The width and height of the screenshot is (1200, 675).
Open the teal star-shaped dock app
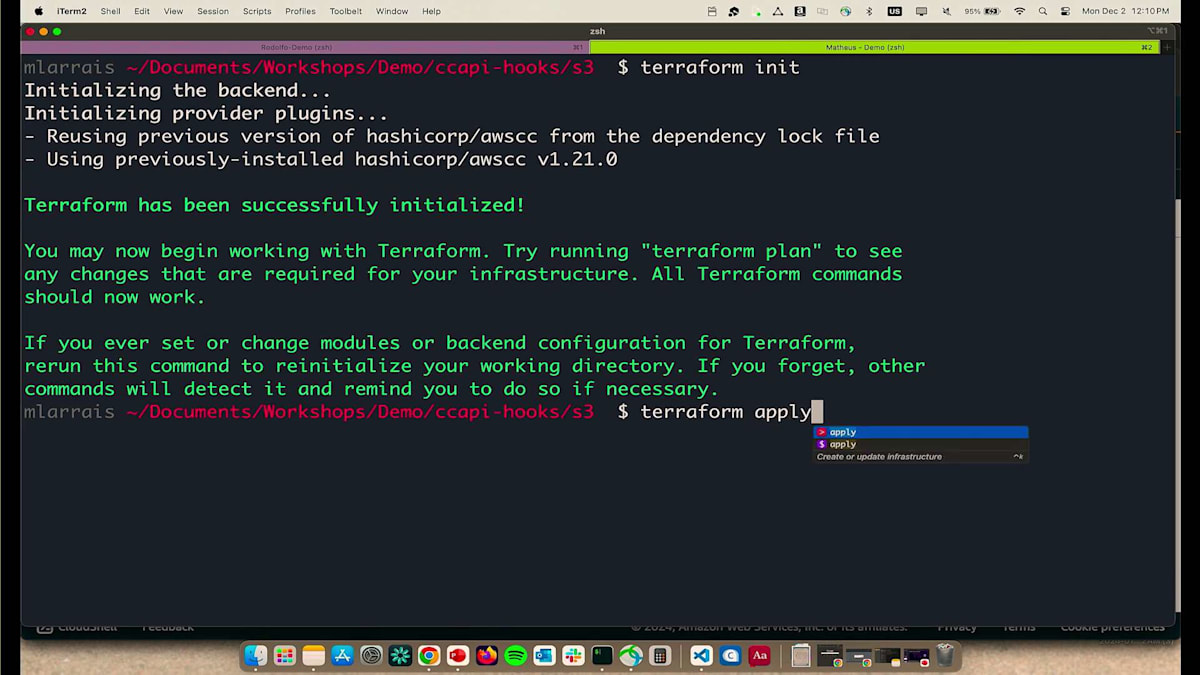pyautogui.click(x=400, y=656)
